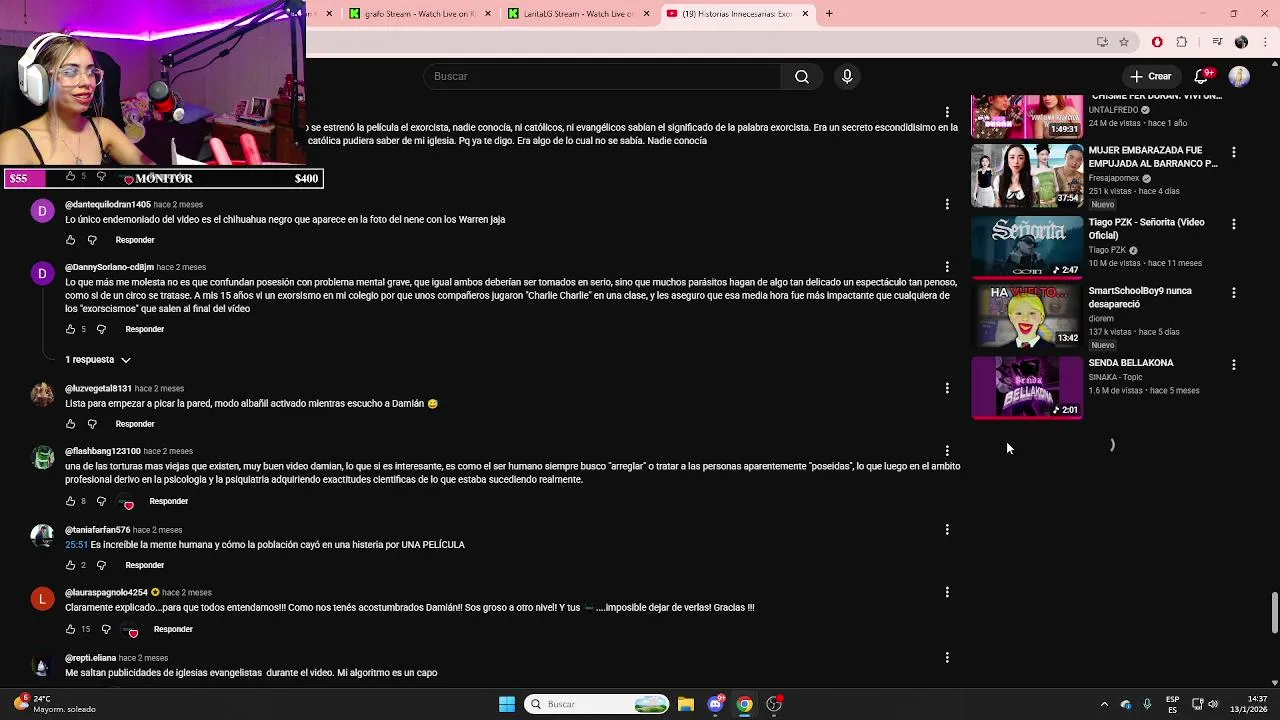Open options menu for @lauraspagnolo4254 comment

(x=947, y=592)
